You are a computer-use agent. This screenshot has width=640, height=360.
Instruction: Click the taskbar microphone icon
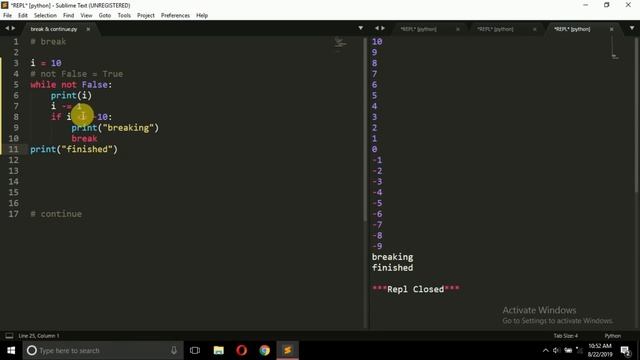(x=174, y=350)
